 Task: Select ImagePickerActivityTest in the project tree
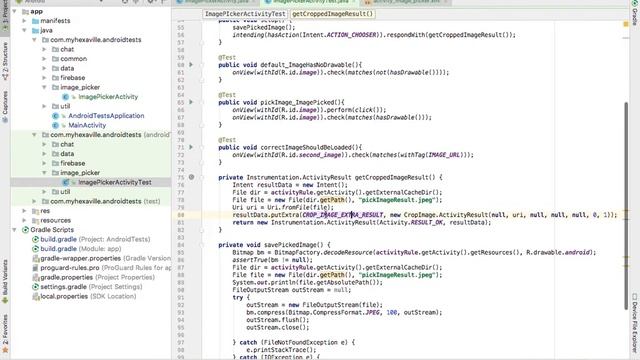click(x=115, y=182)
